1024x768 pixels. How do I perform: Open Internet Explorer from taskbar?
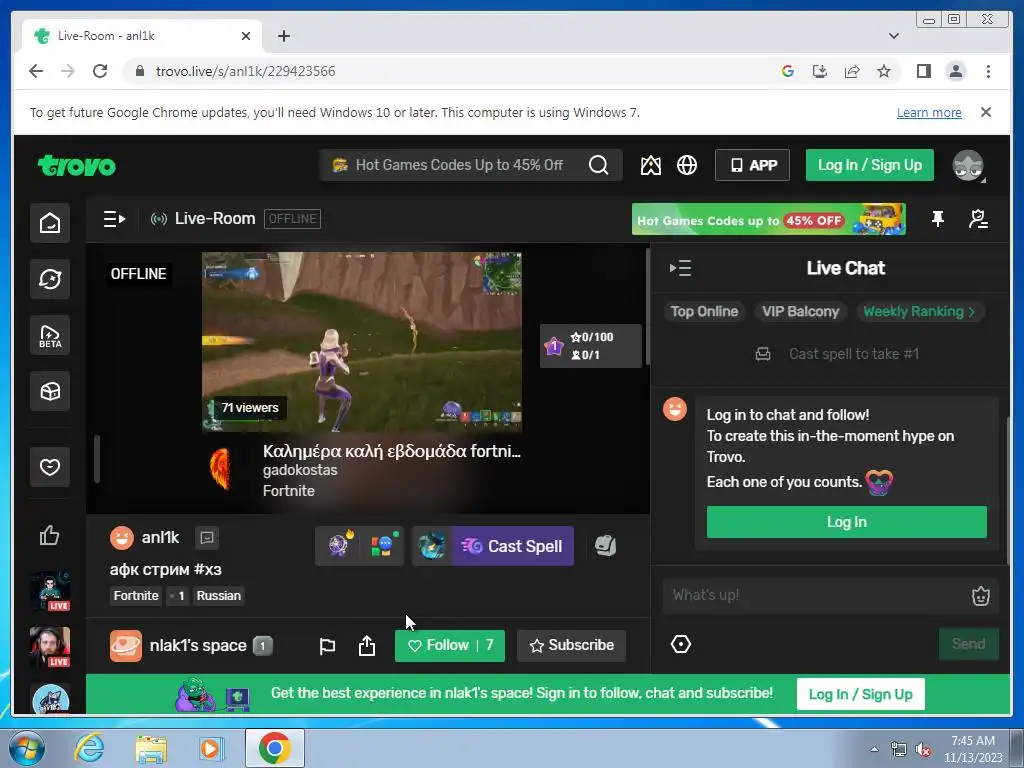point(89,748)
